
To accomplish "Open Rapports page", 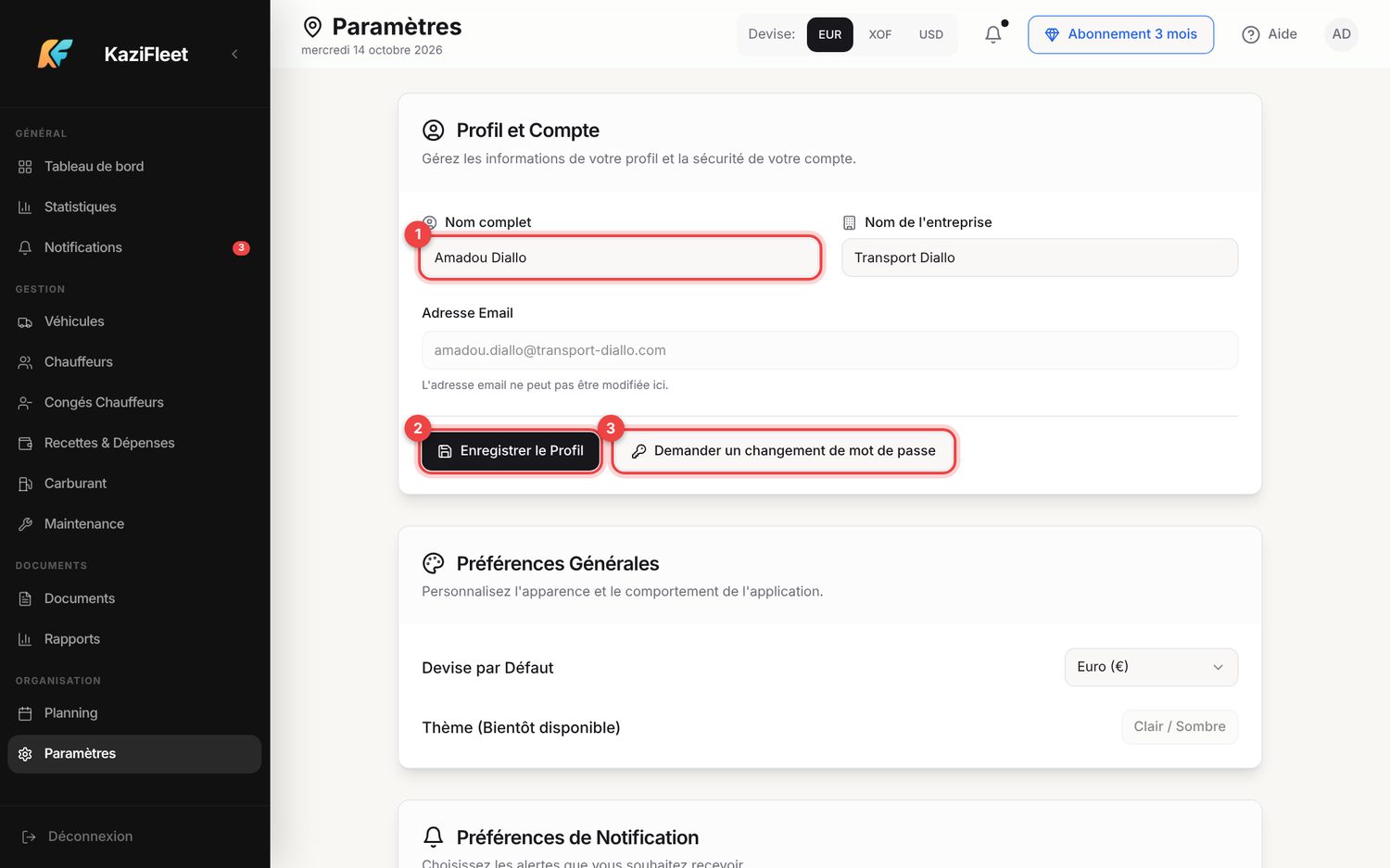I will pos(134,639).
